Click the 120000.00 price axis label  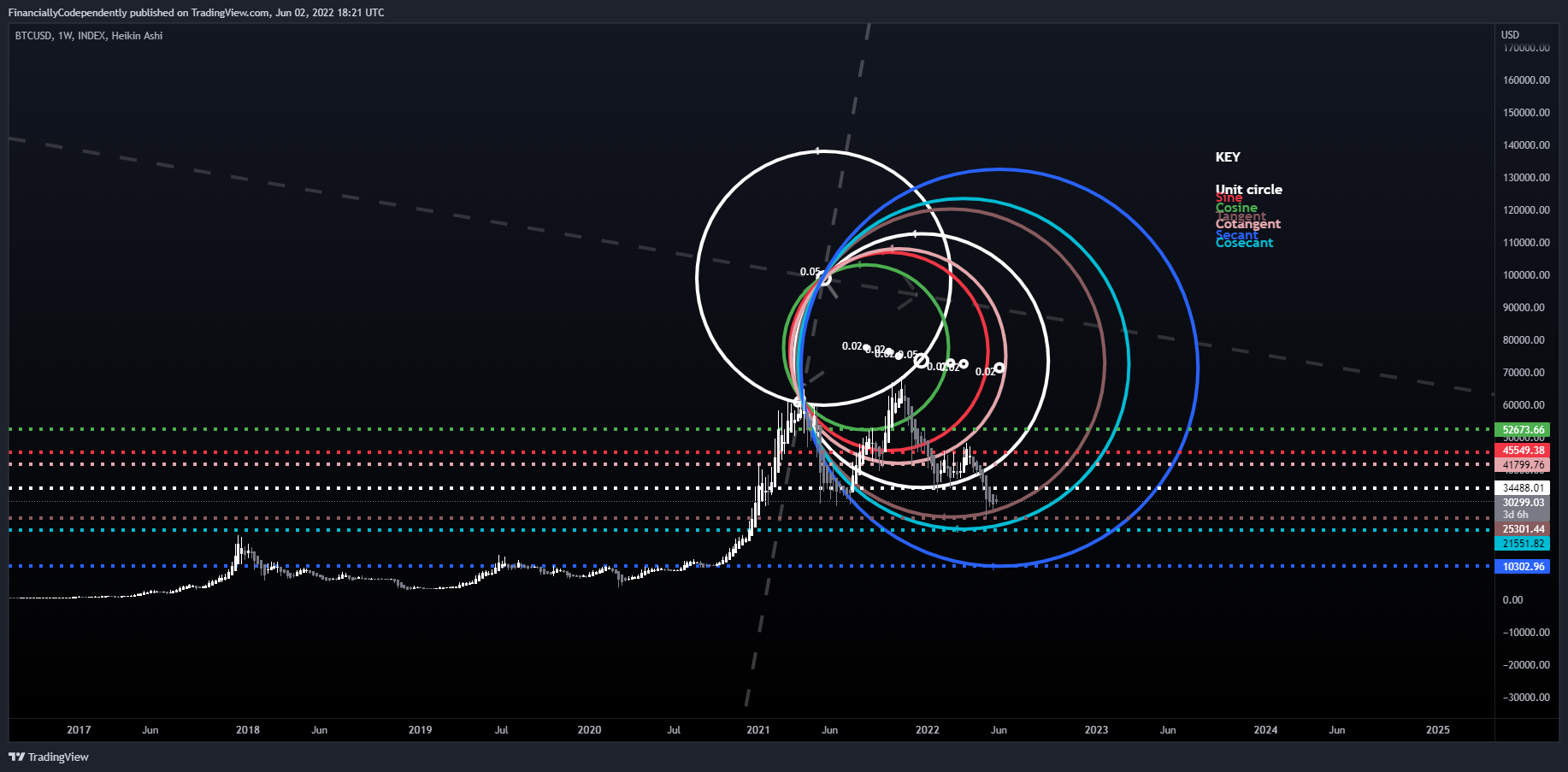pyautogui.click(x=1526, y=210)
